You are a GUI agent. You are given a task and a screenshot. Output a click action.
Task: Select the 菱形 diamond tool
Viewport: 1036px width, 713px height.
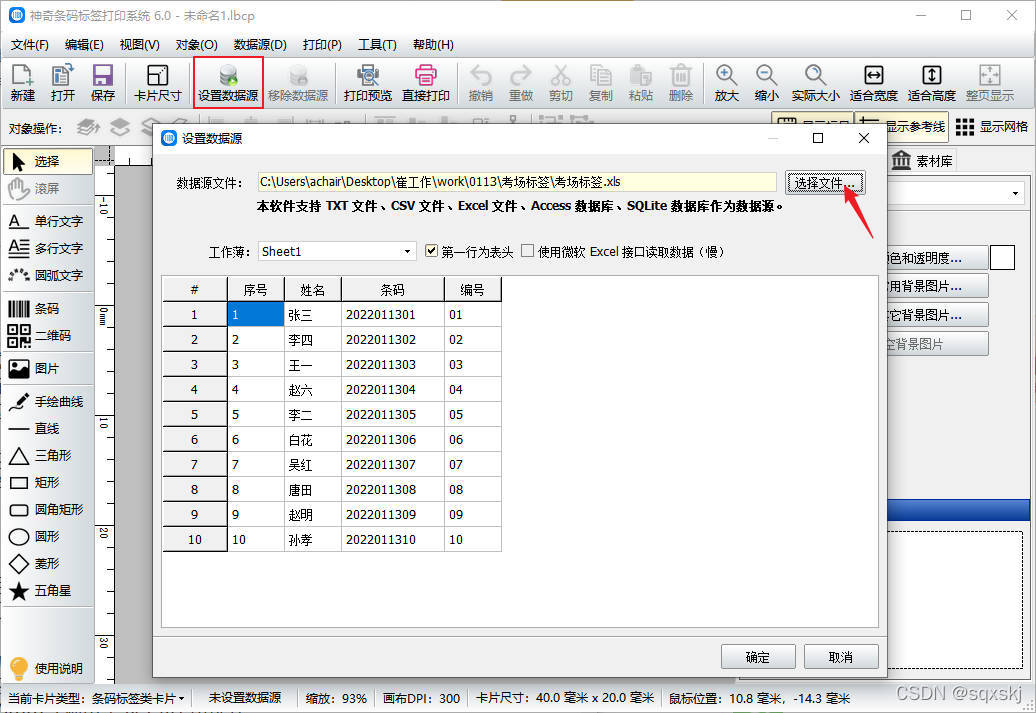[48, 564]
